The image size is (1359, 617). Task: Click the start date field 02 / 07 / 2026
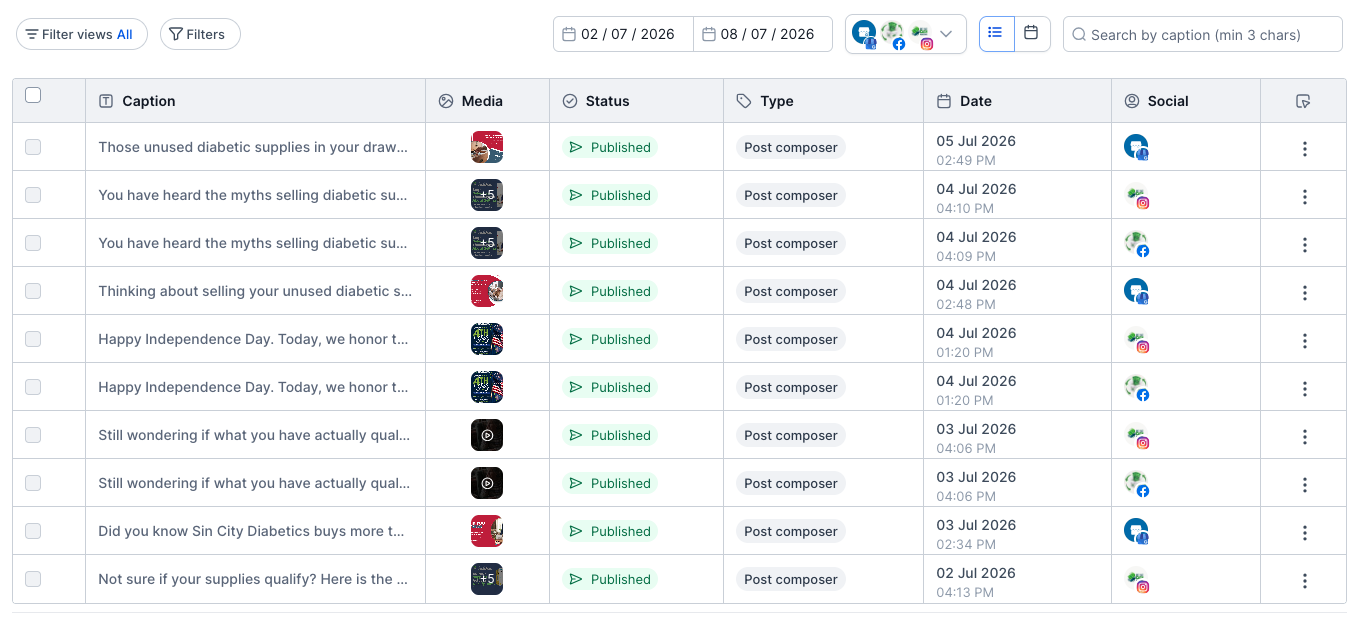623,34
